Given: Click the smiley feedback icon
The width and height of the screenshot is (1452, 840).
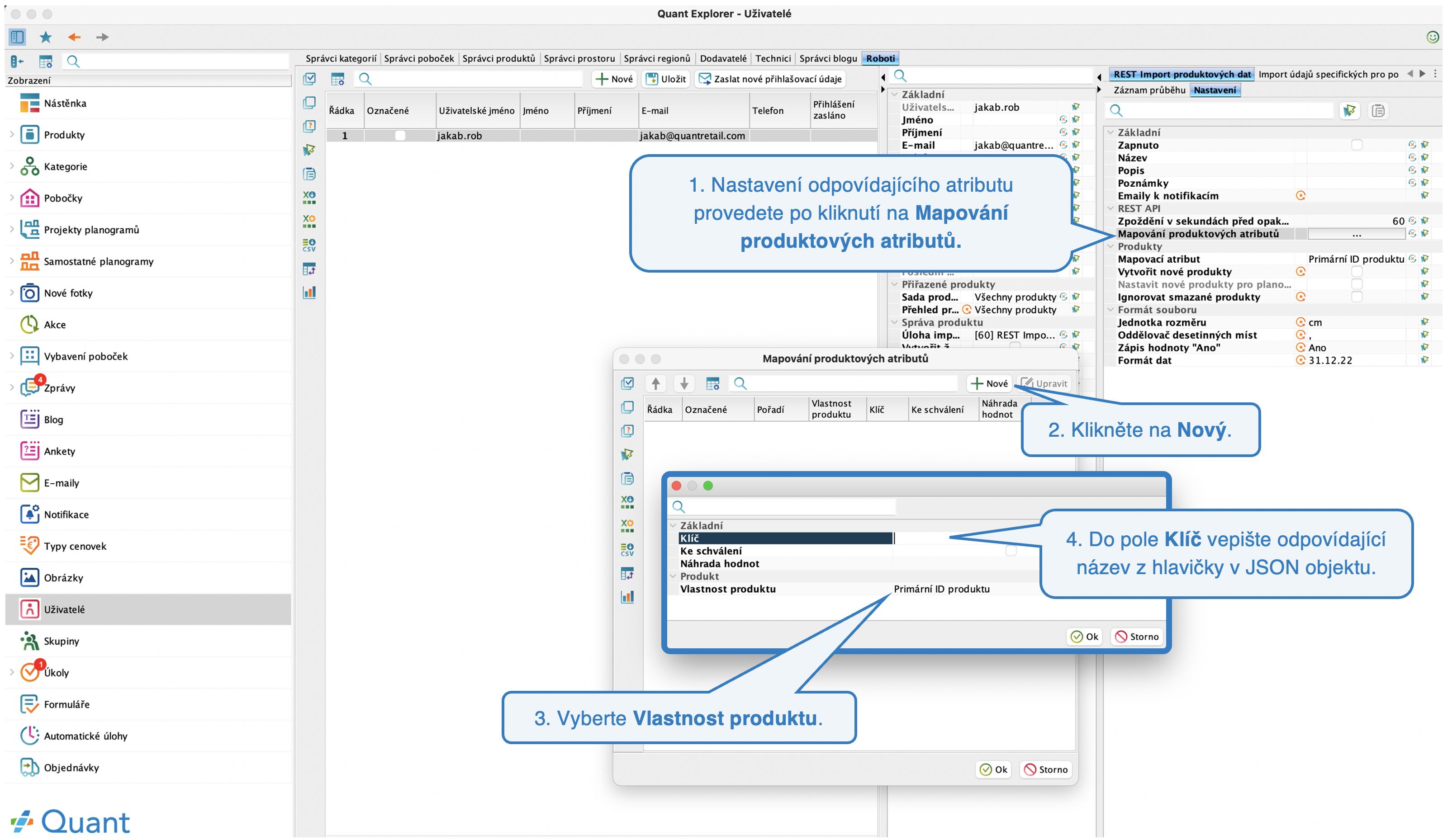Looking at the screenshot, I should tap(1433, 37).
